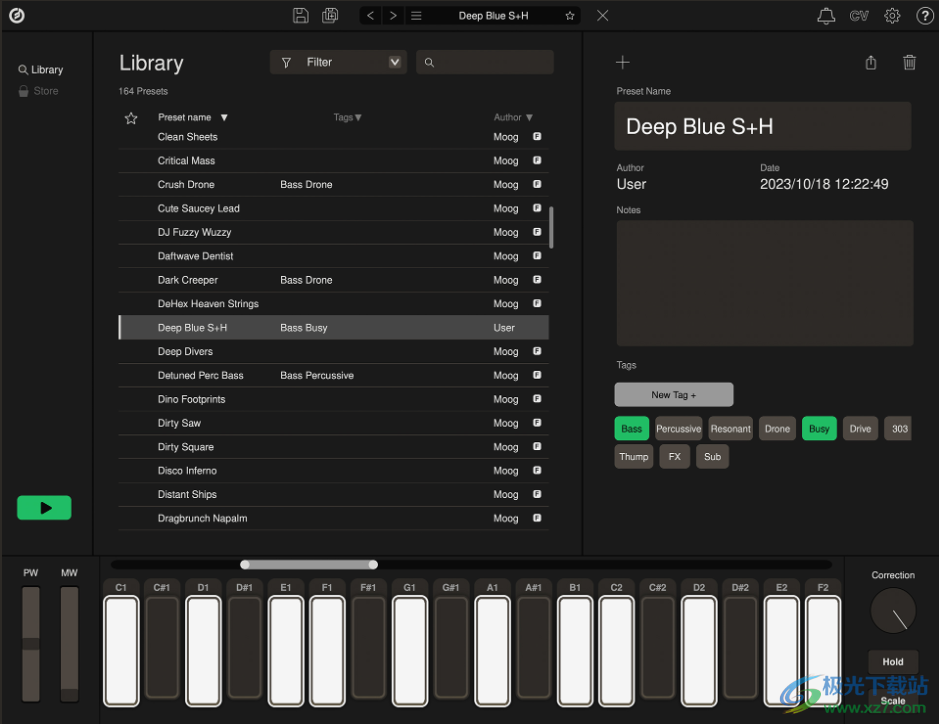
Task: Open the notifications bell icon
Action: click(x=826, y=15)
